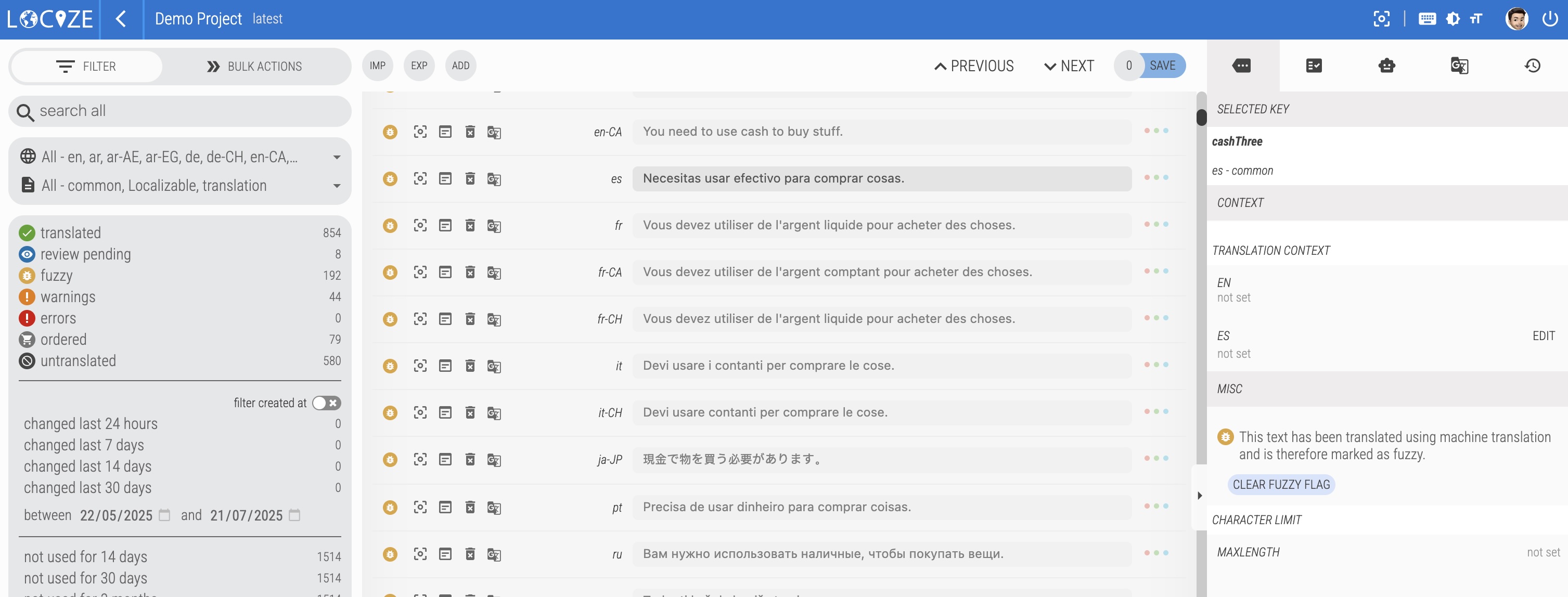
Task: Click the keyboard shortcuts icon in the header
Action: click(x=1427, y=19)
